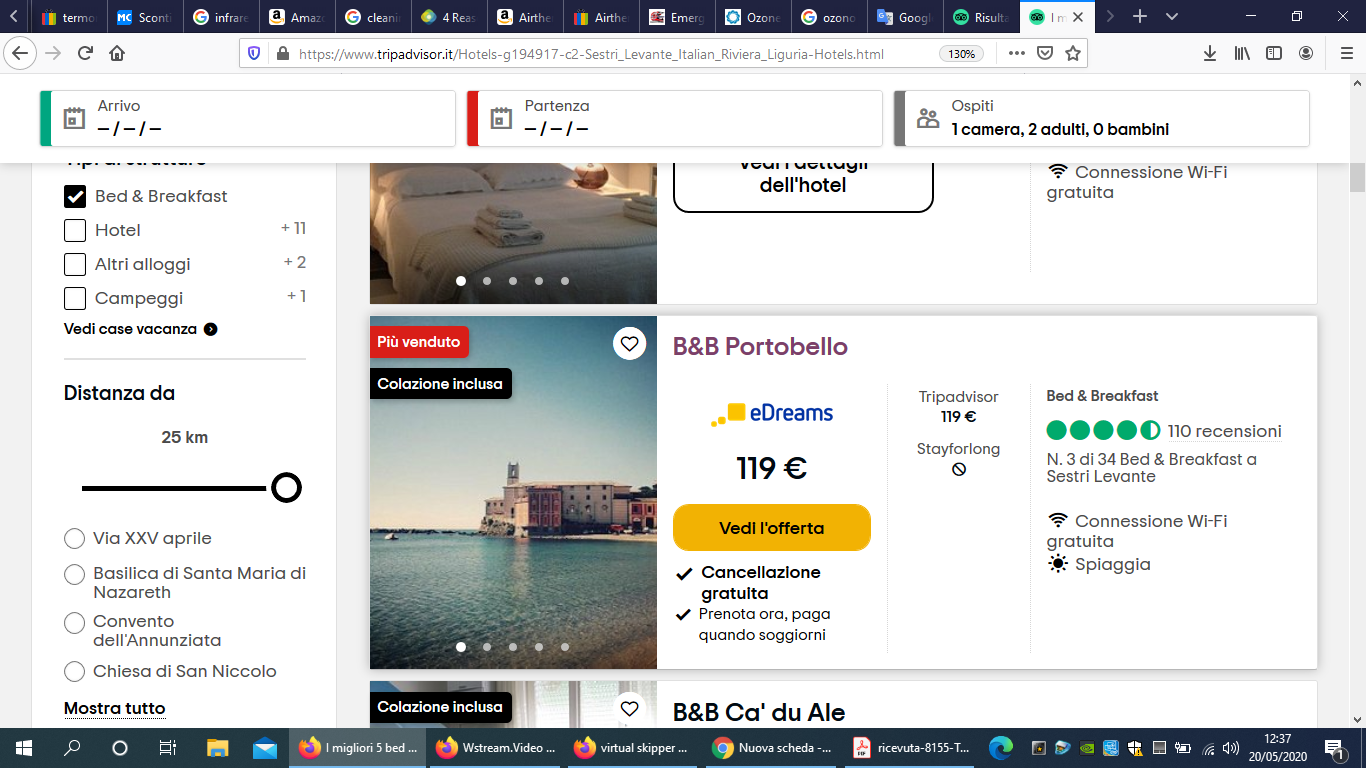
Task: Open Windows taskbar search
Action: tap(72, 747)
